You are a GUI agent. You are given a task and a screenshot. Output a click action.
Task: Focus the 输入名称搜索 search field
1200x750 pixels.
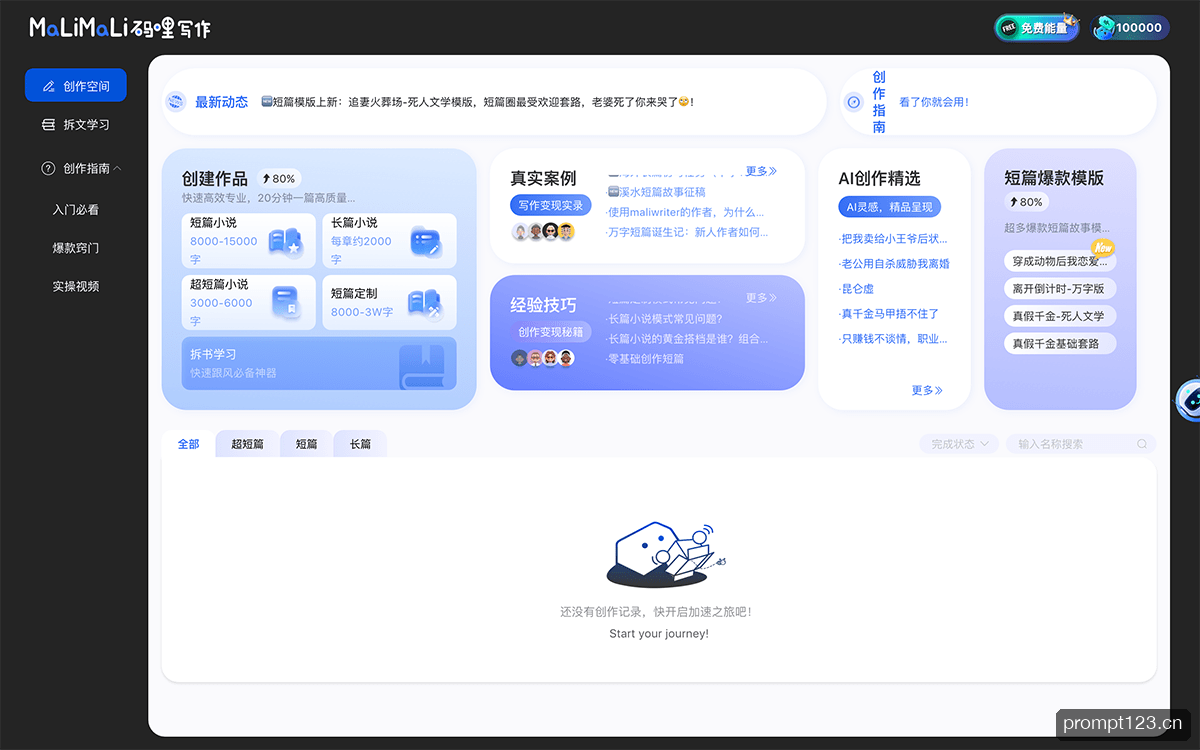[x=1081, y=444]
